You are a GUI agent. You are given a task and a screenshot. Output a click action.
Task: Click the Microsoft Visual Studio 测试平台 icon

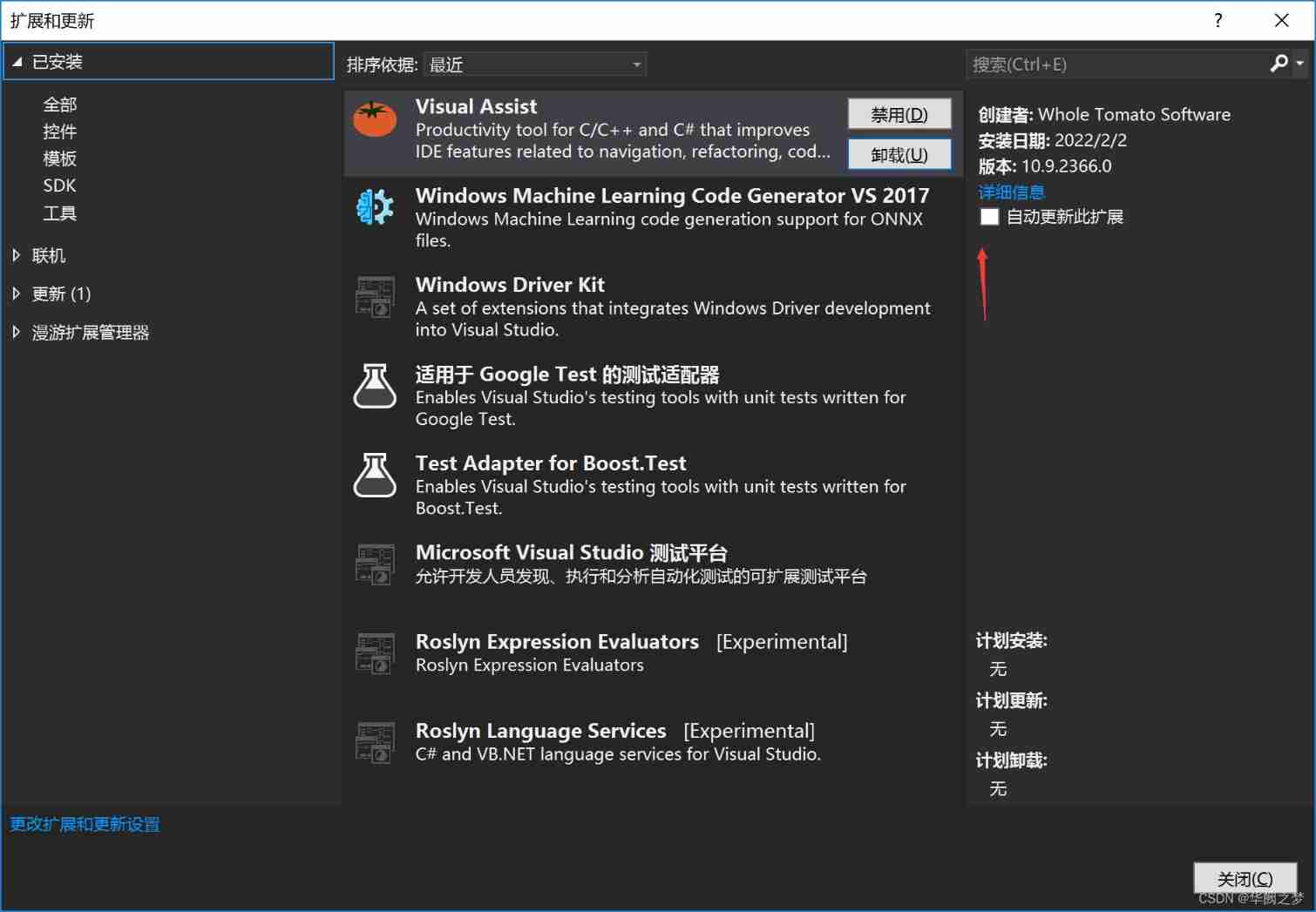(375, 564)
